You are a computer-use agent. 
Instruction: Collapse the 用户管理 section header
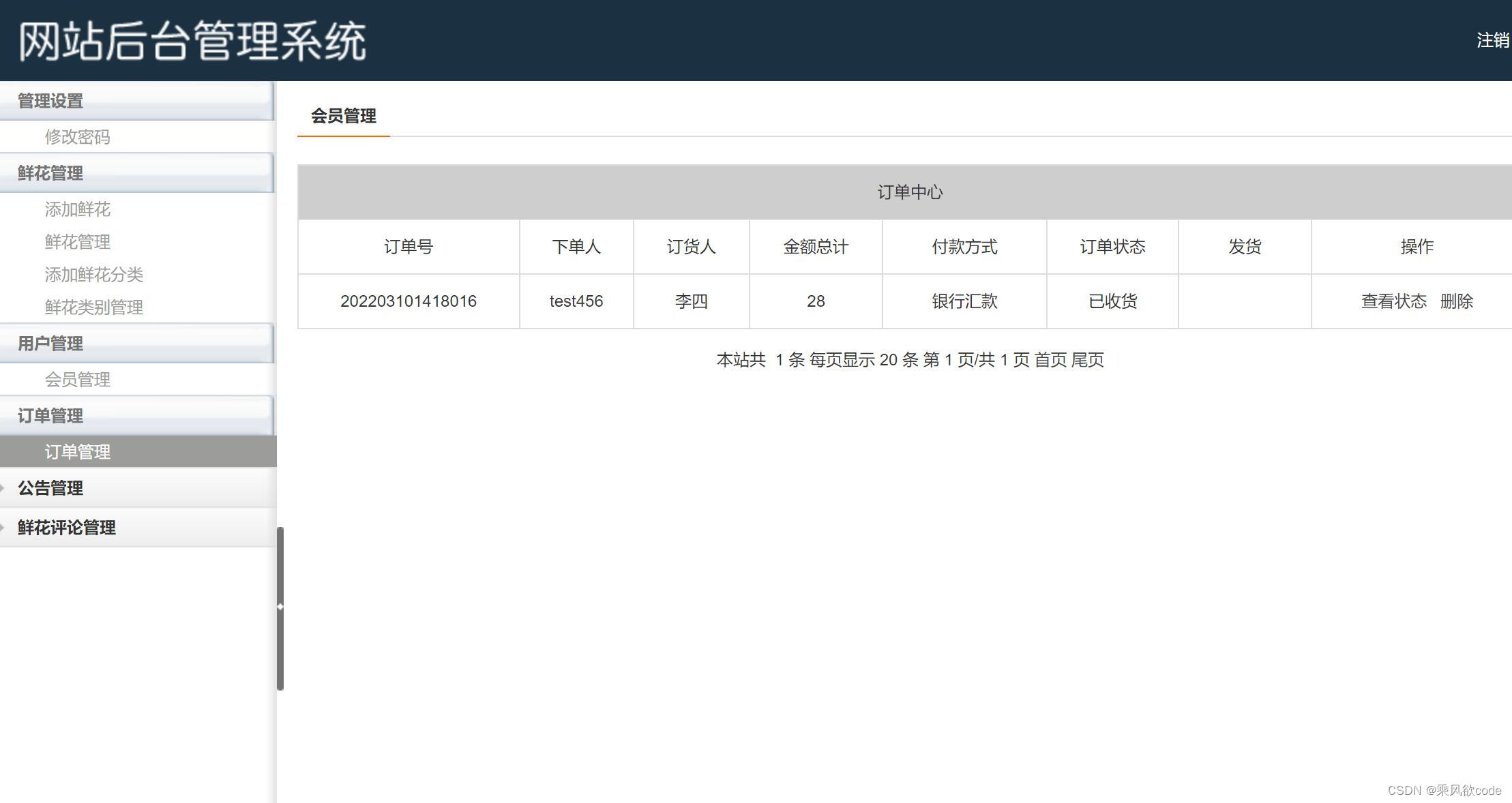pyautogui.click(x=50, y=344)
